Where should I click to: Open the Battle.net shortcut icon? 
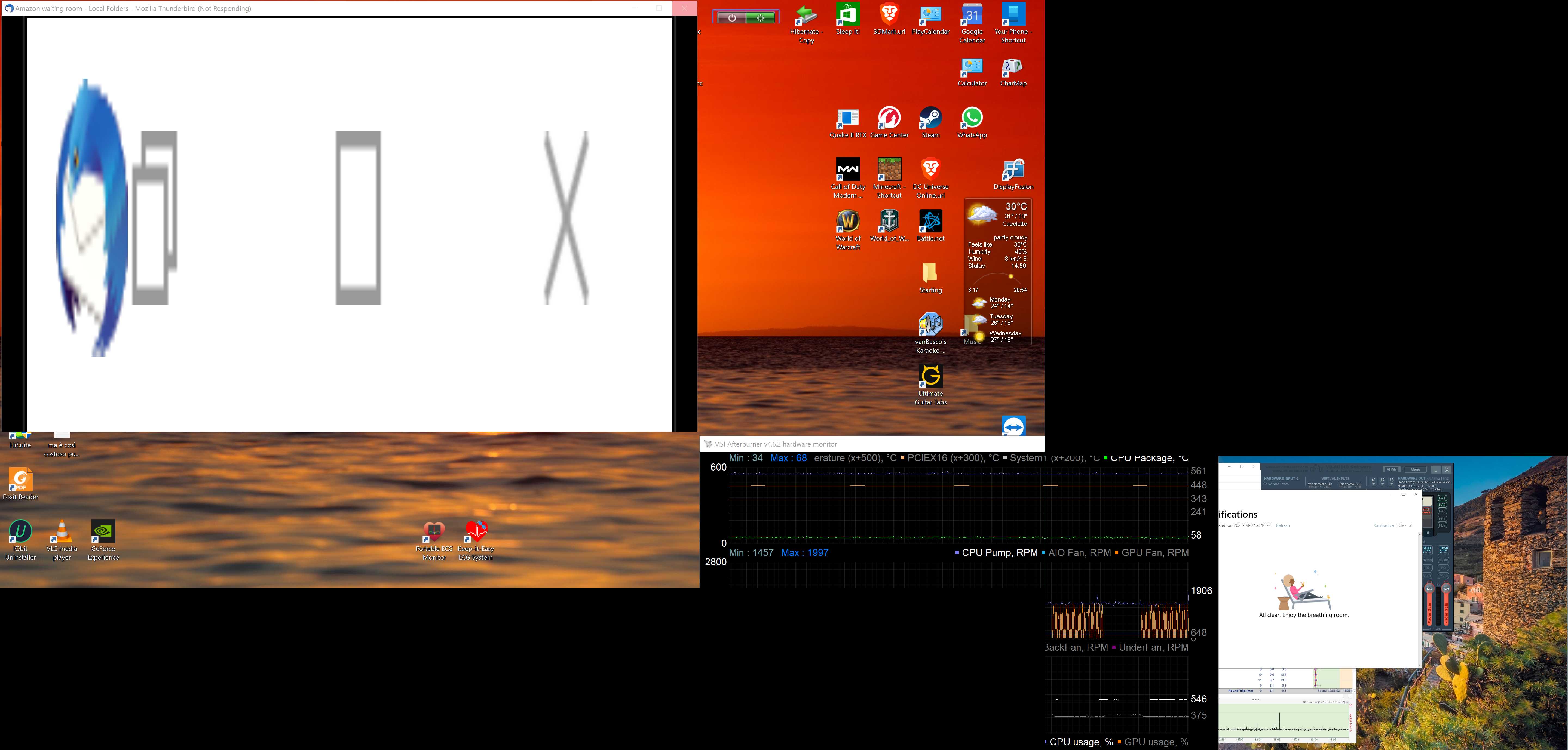(x=930, y=222)
